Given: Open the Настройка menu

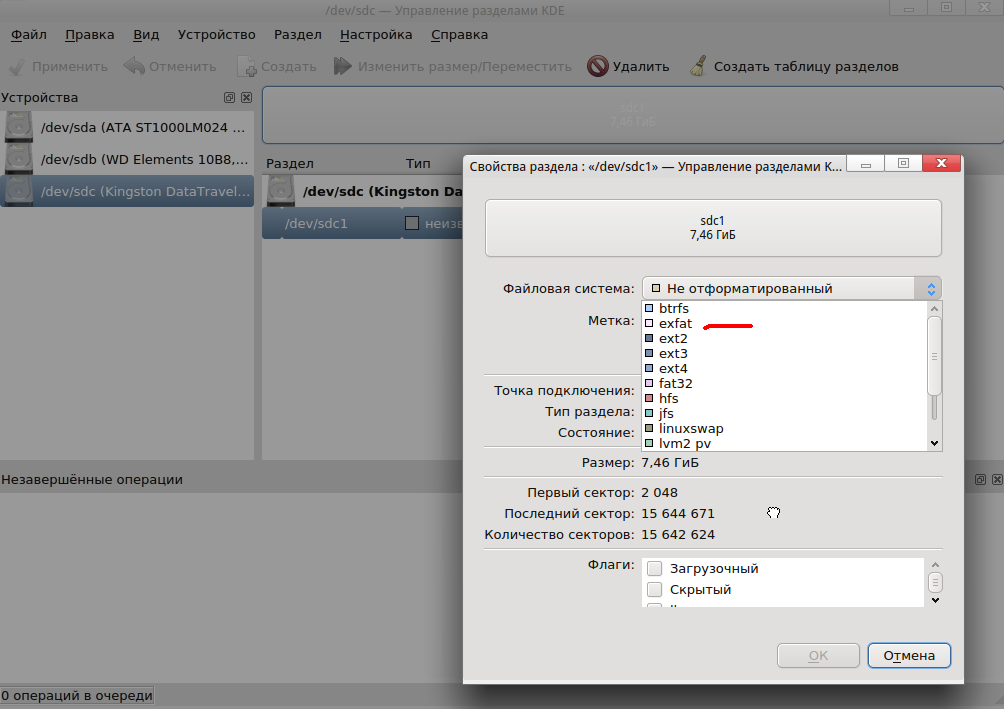Looking at the screenshot, I should (x=376, y=35).
